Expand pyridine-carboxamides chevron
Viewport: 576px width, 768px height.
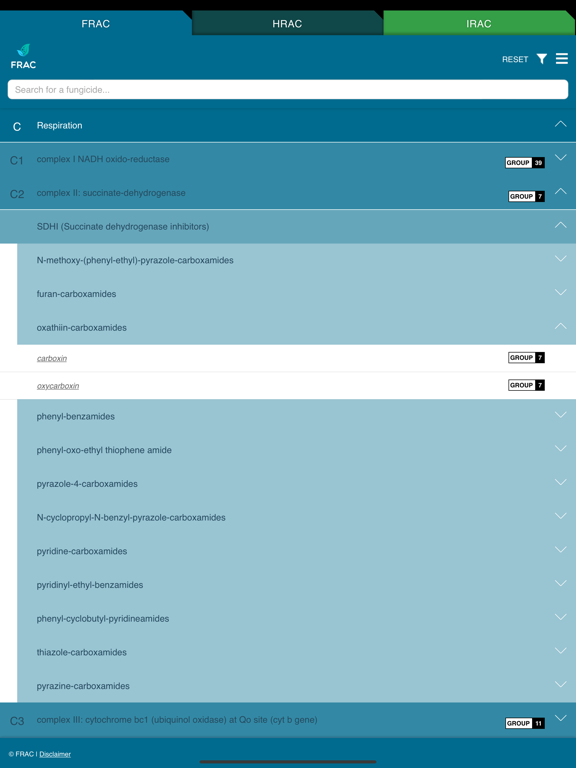(x=560, y=550)
